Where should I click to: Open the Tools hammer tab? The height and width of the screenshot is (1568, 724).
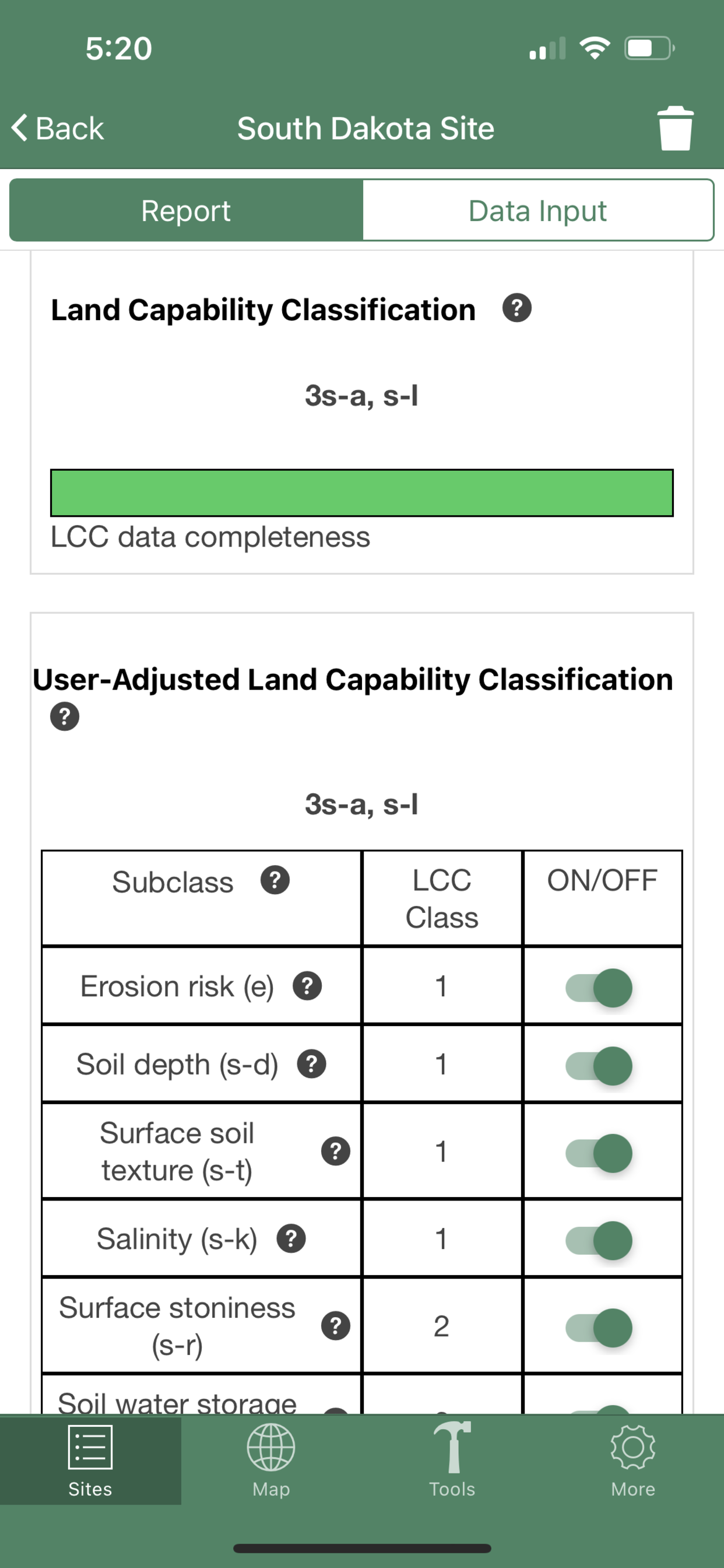click(x=452, y=1461)
